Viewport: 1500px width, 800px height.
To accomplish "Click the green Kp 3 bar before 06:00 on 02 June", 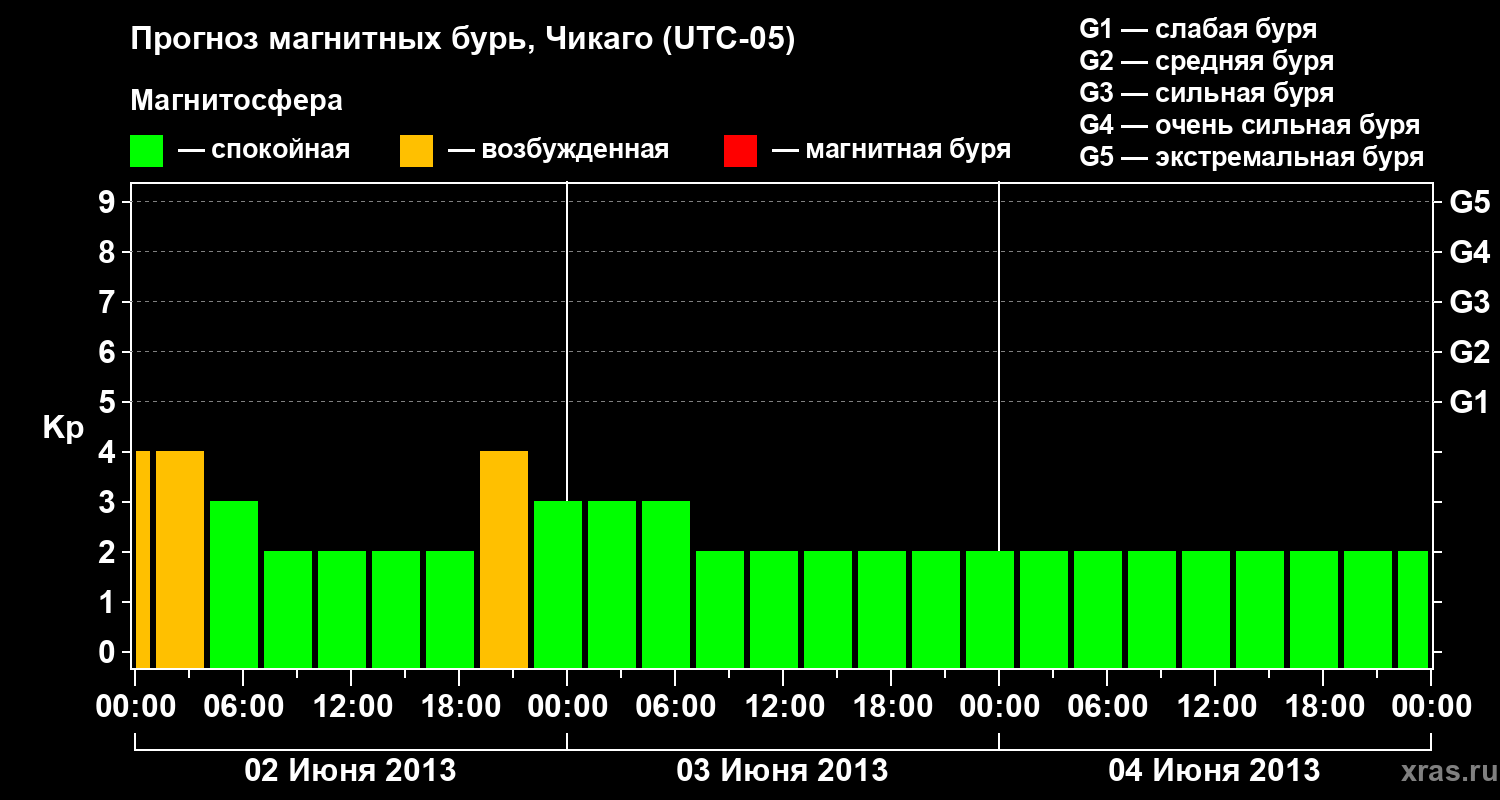I will (x=234, y=584).
